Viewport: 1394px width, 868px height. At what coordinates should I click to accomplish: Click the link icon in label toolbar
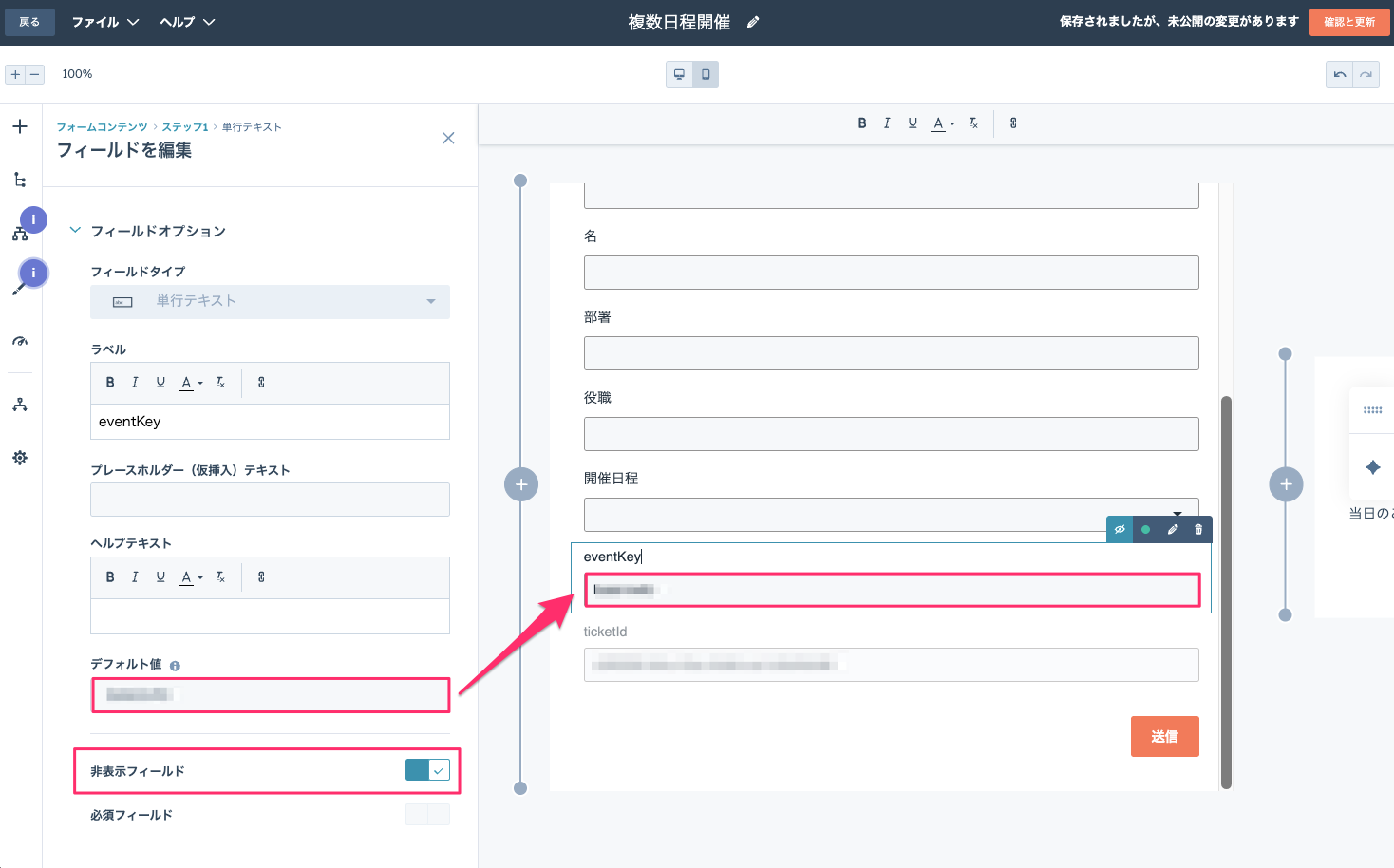point(261,382)
